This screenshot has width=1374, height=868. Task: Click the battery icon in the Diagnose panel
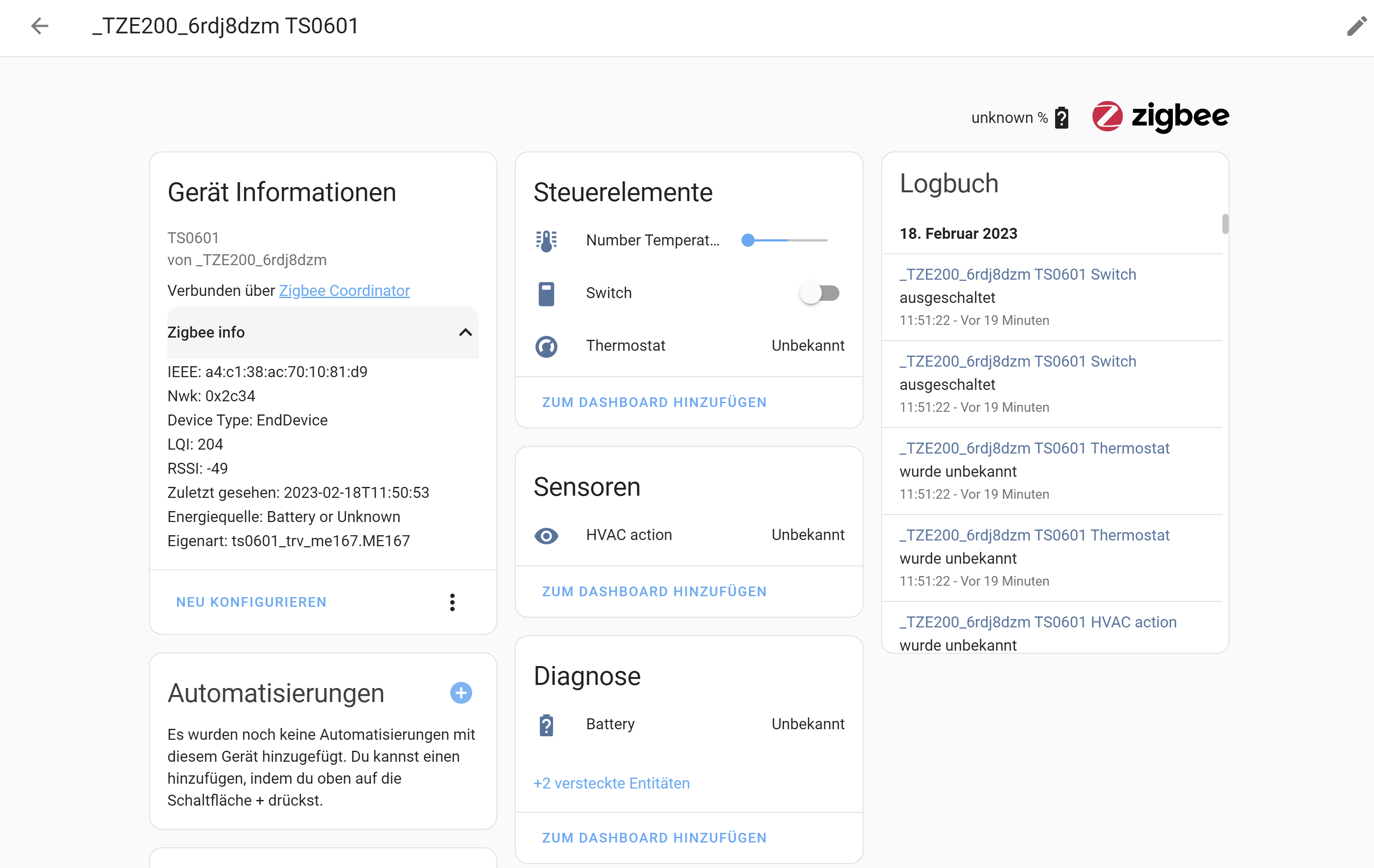pyautogui.click(x=546, y=724)
